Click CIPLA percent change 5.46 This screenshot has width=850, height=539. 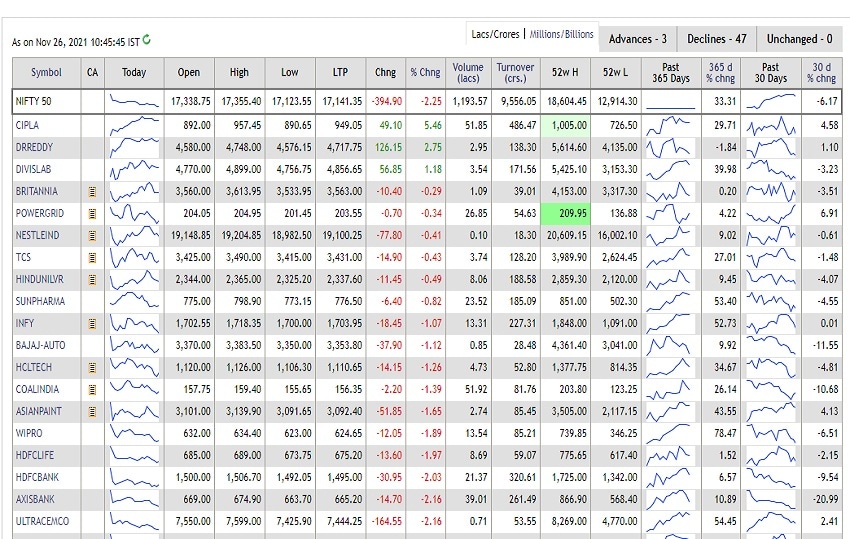pos(433,125)
